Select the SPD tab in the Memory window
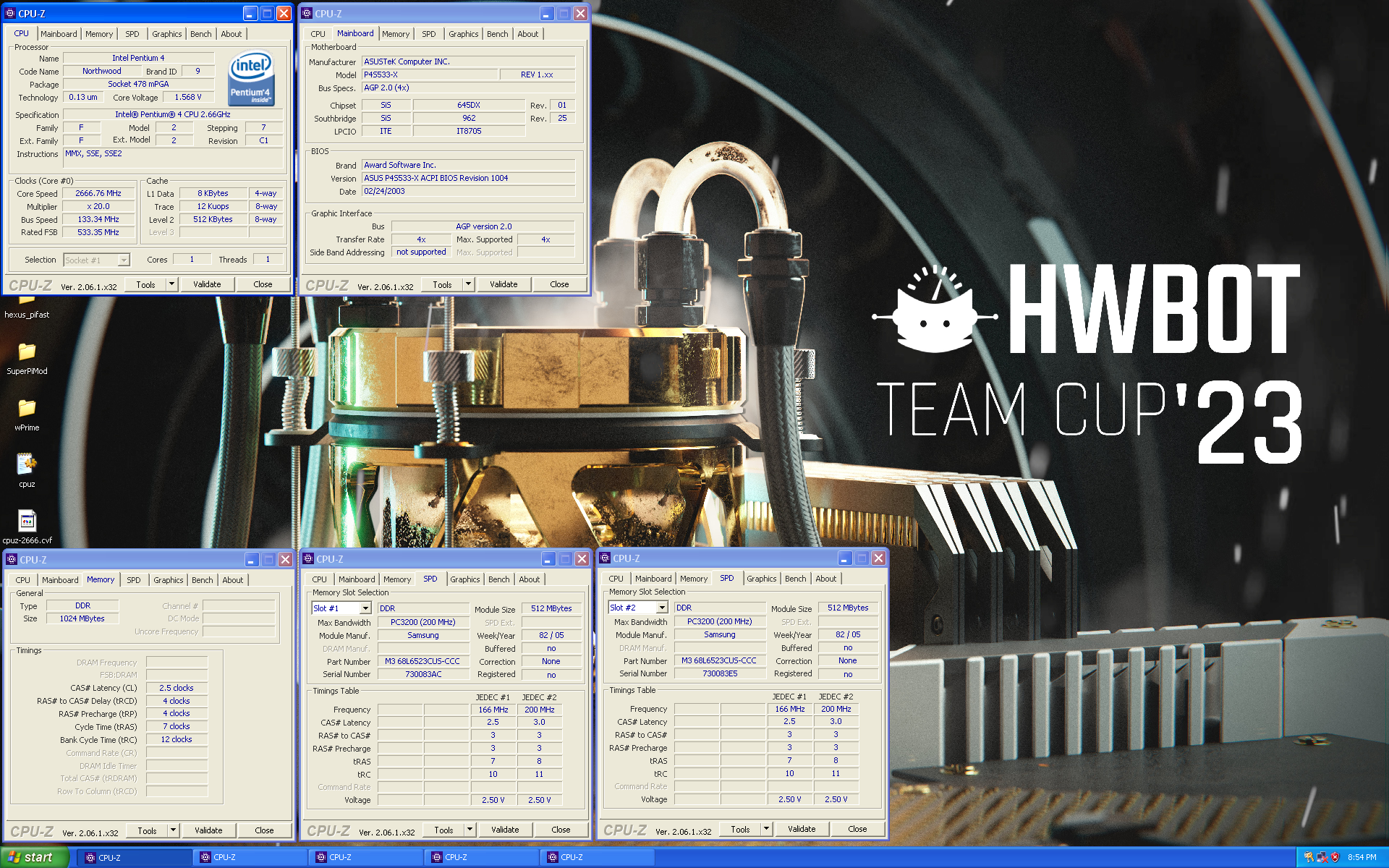Screen dimensions: 1389x868 pyautogui.click(x=134, y=580)
